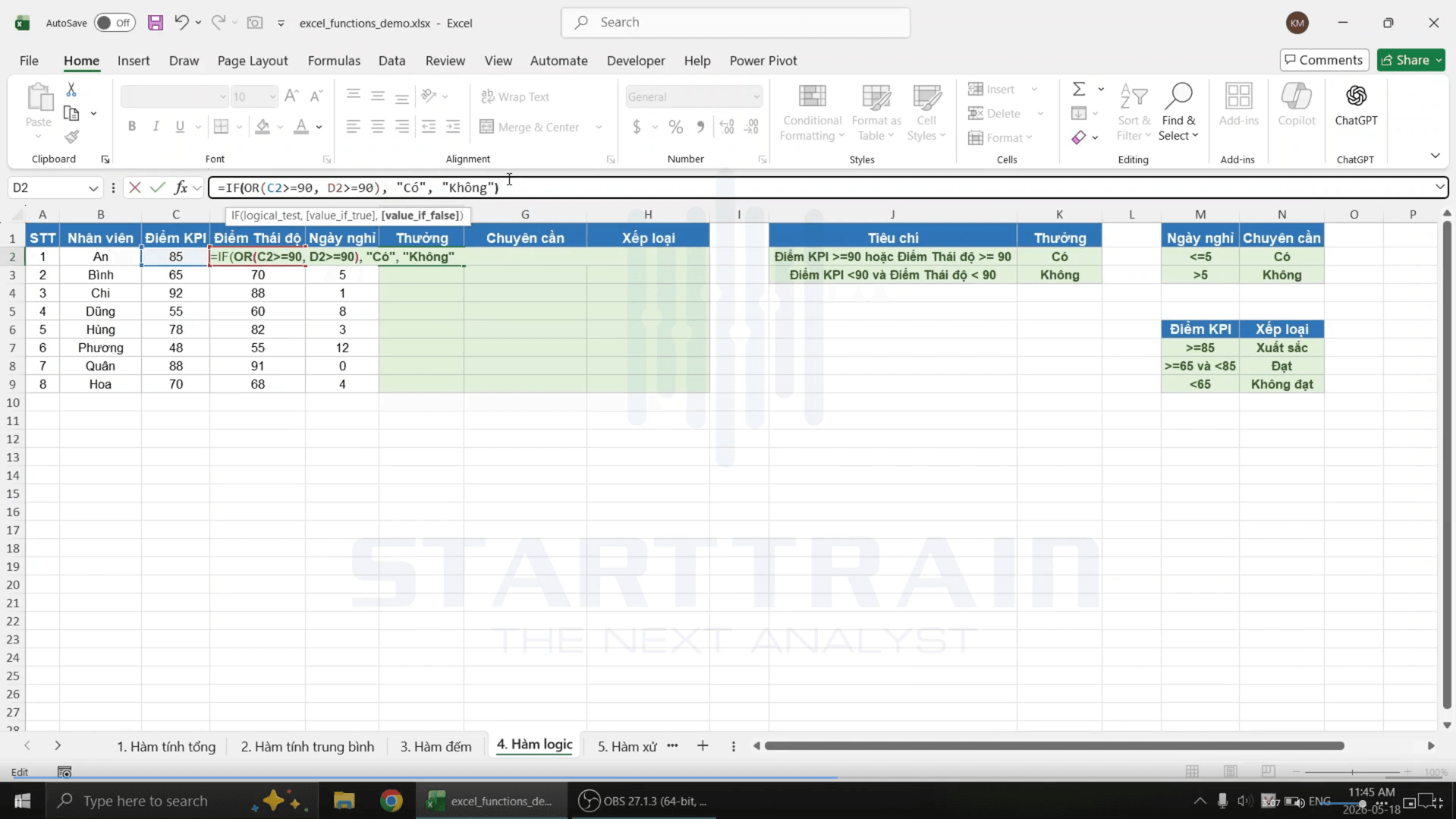
Task: Click the Fill Color bucket
Action: pos(263,127)
